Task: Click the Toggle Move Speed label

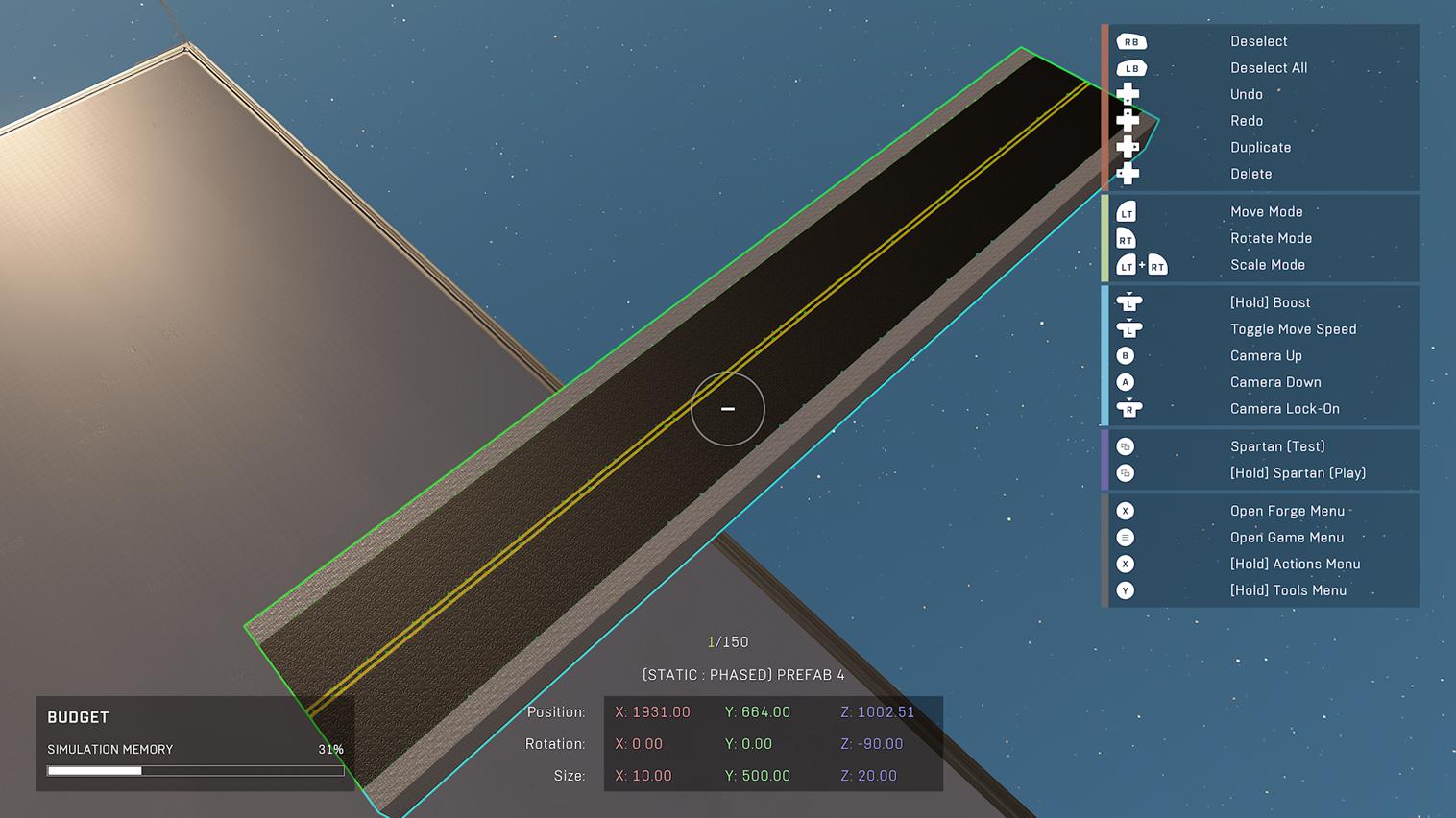Action: click(1294, 329)
